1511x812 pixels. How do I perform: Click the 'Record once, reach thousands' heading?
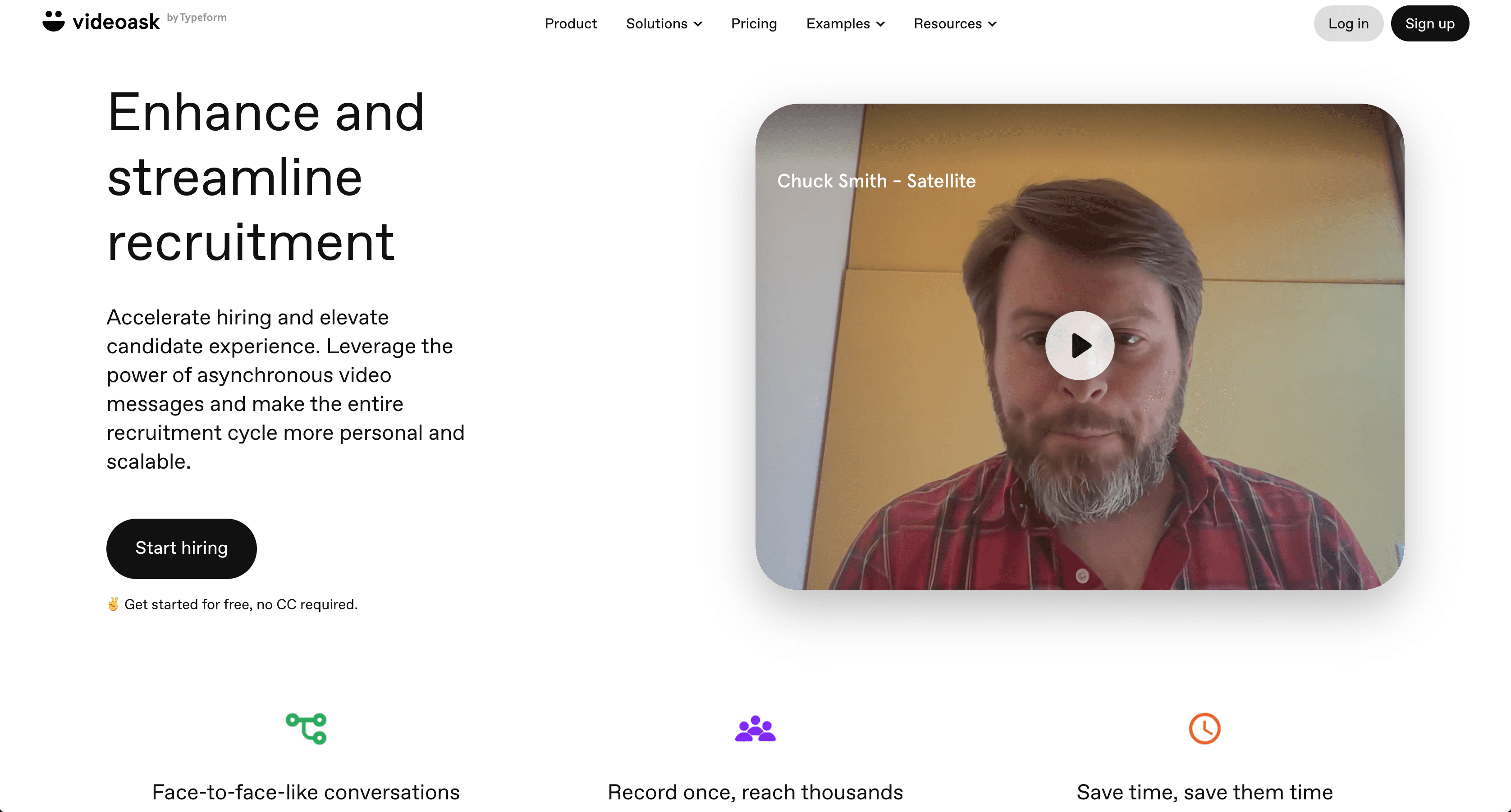(x=755, y=792)
